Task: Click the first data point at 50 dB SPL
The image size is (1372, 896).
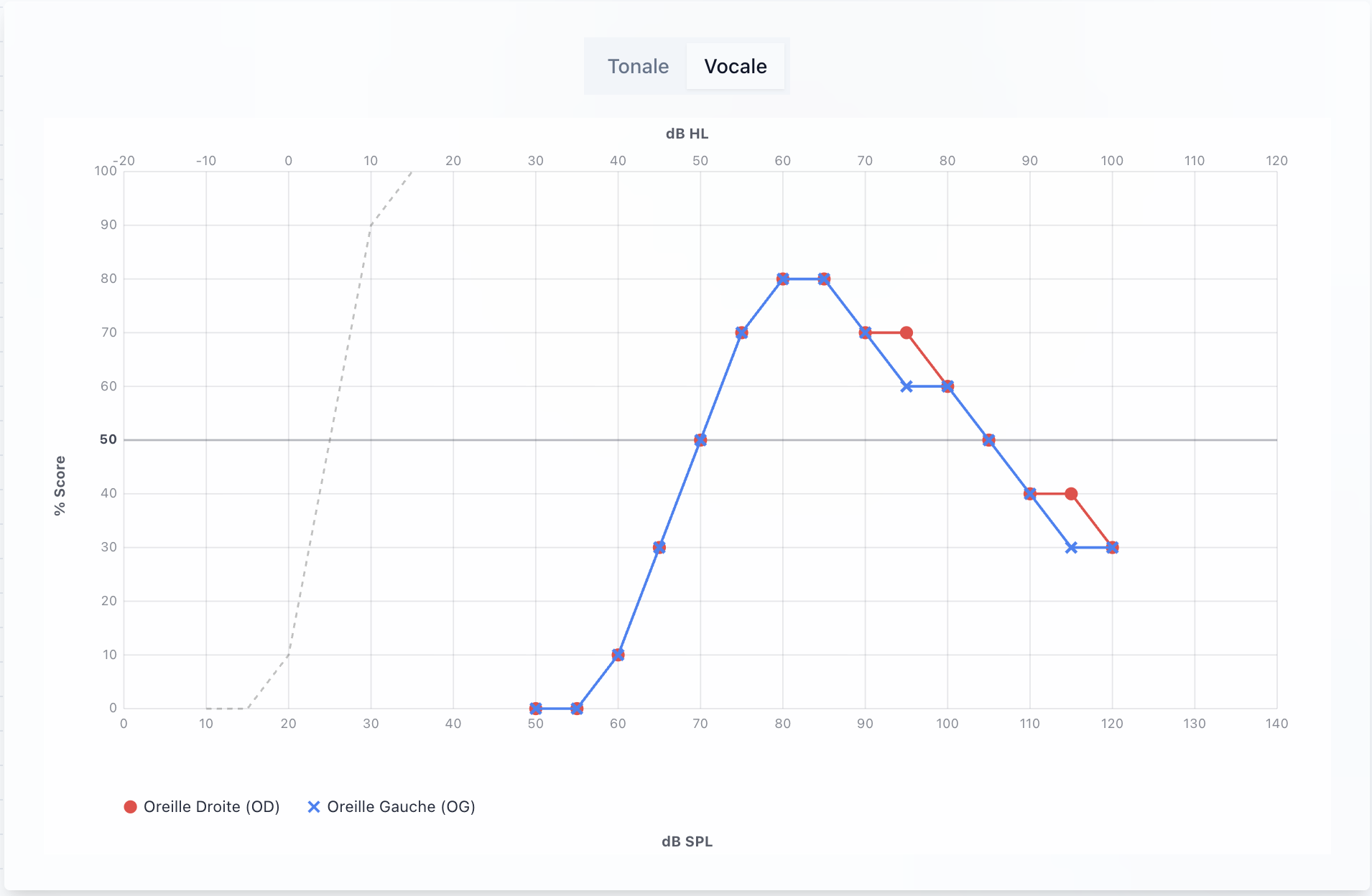Action: point(536,709)
